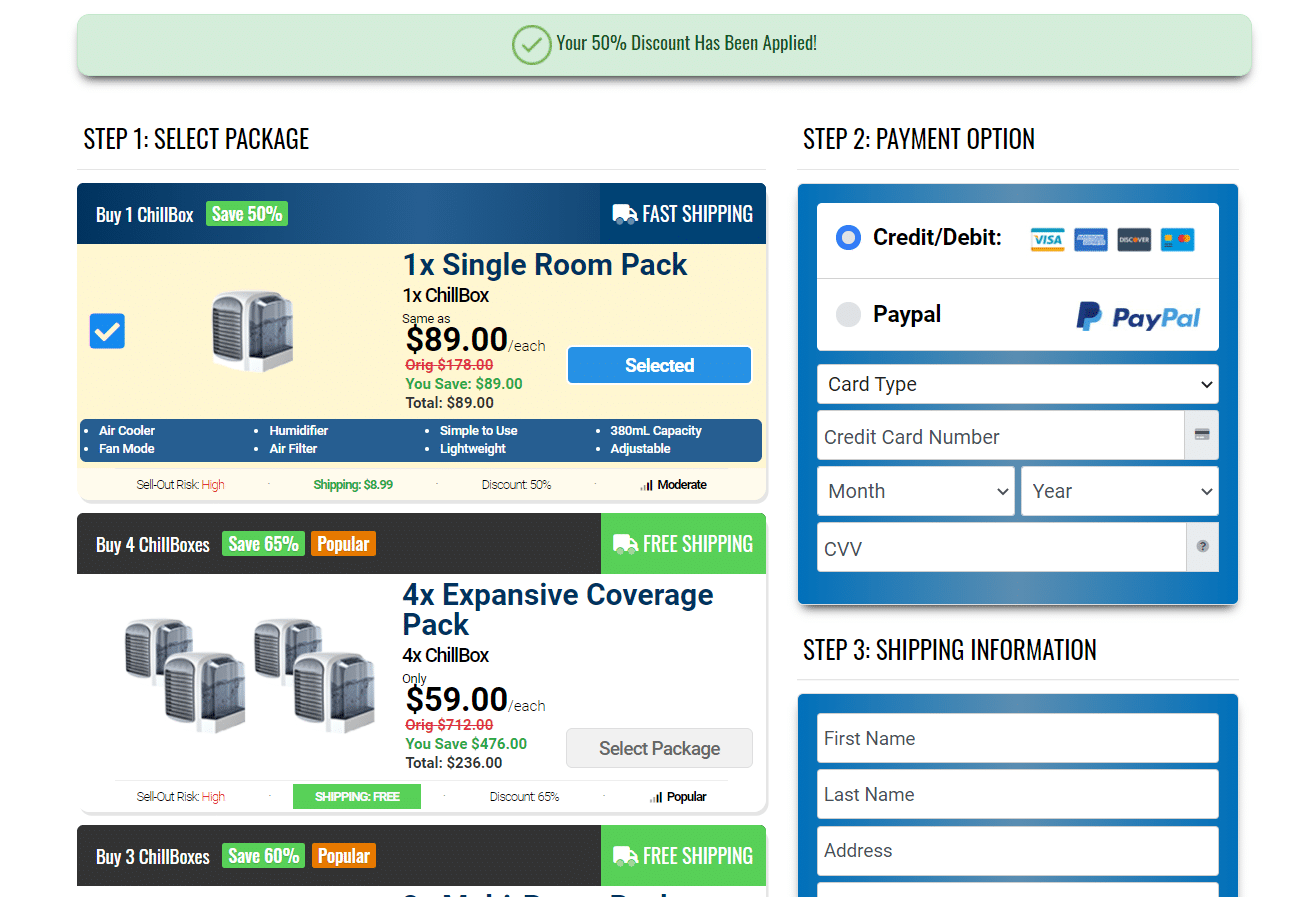This screenshot has width=1295, height=897.
Task: Click the Last Name field
Action: tap(1018, 794)
